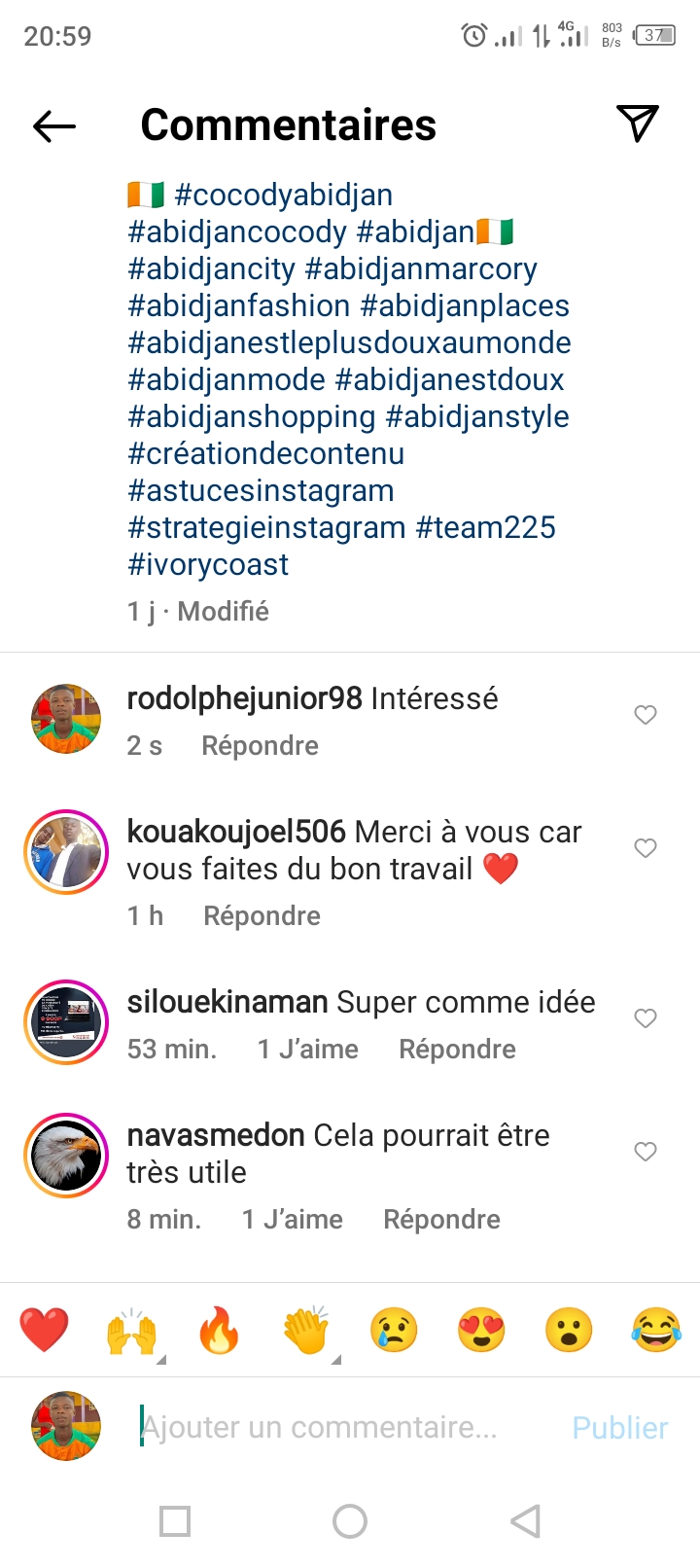Image resolution: width=700 pixels, height=1568 pixels.
Task: Like kouakoujoel506's comment
Action: tap(646, 848)
